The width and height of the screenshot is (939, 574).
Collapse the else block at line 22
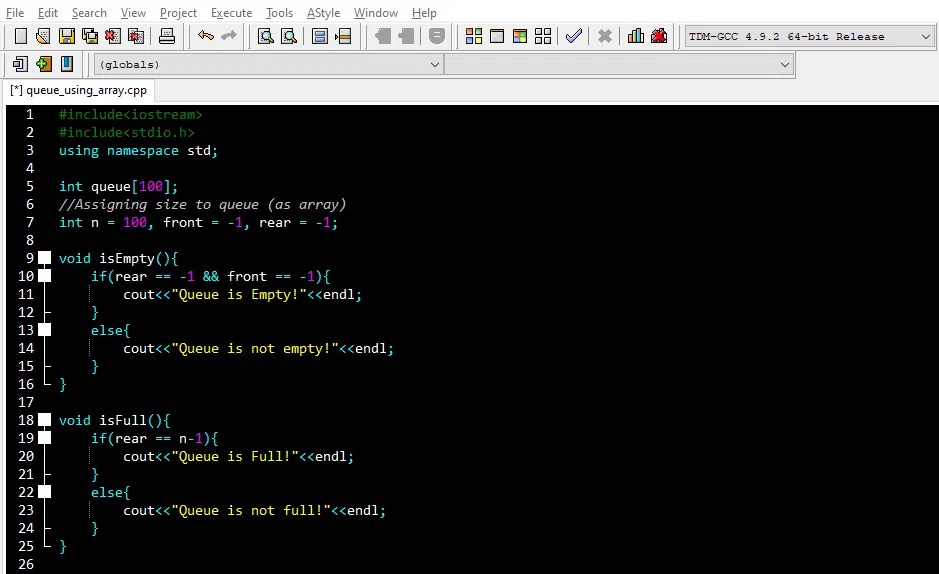44,492
